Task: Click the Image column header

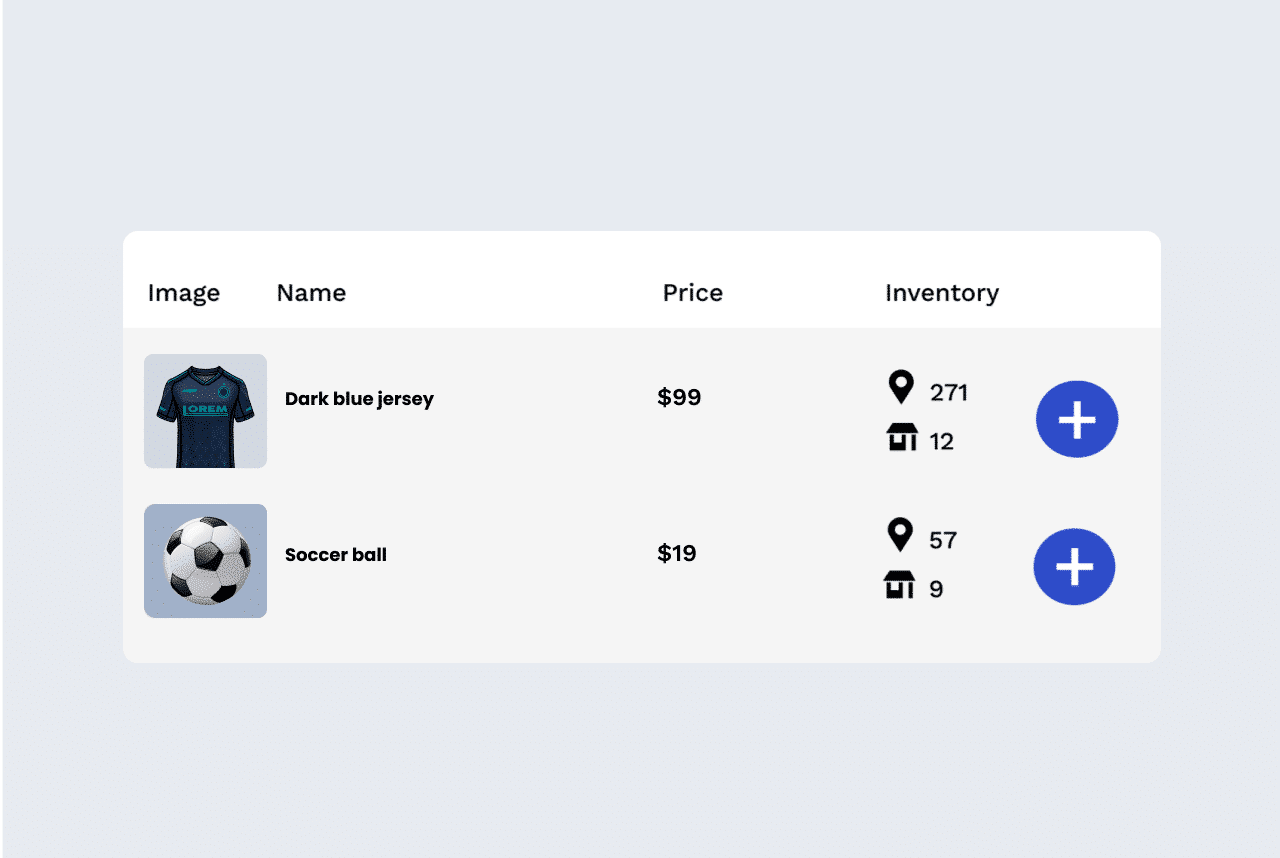Action: click(x=184, y=293)
